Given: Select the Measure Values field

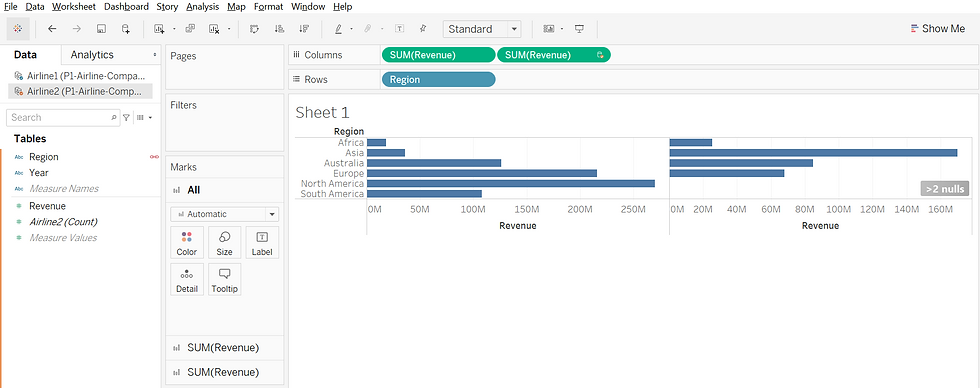Looking at the screenshot, I should coord(62,237).
